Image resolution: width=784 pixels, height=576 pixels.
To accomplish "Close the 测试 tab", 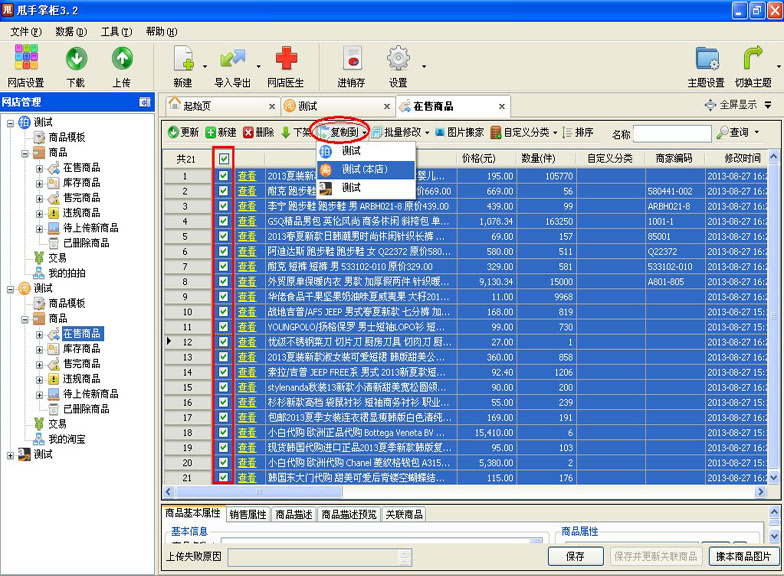I will pyautogui.click(x=386, y=106).
